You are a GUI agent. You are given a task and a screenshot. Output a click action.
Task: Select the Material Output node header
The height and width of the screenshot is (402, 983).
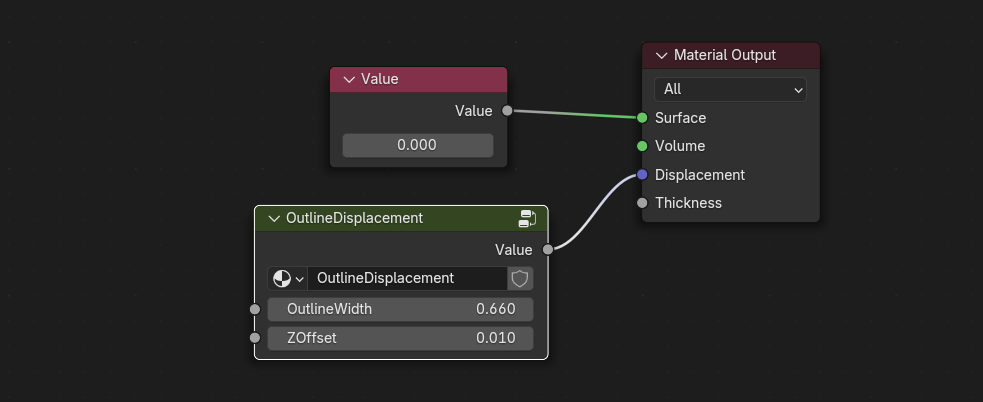click(x=740, y=55)
